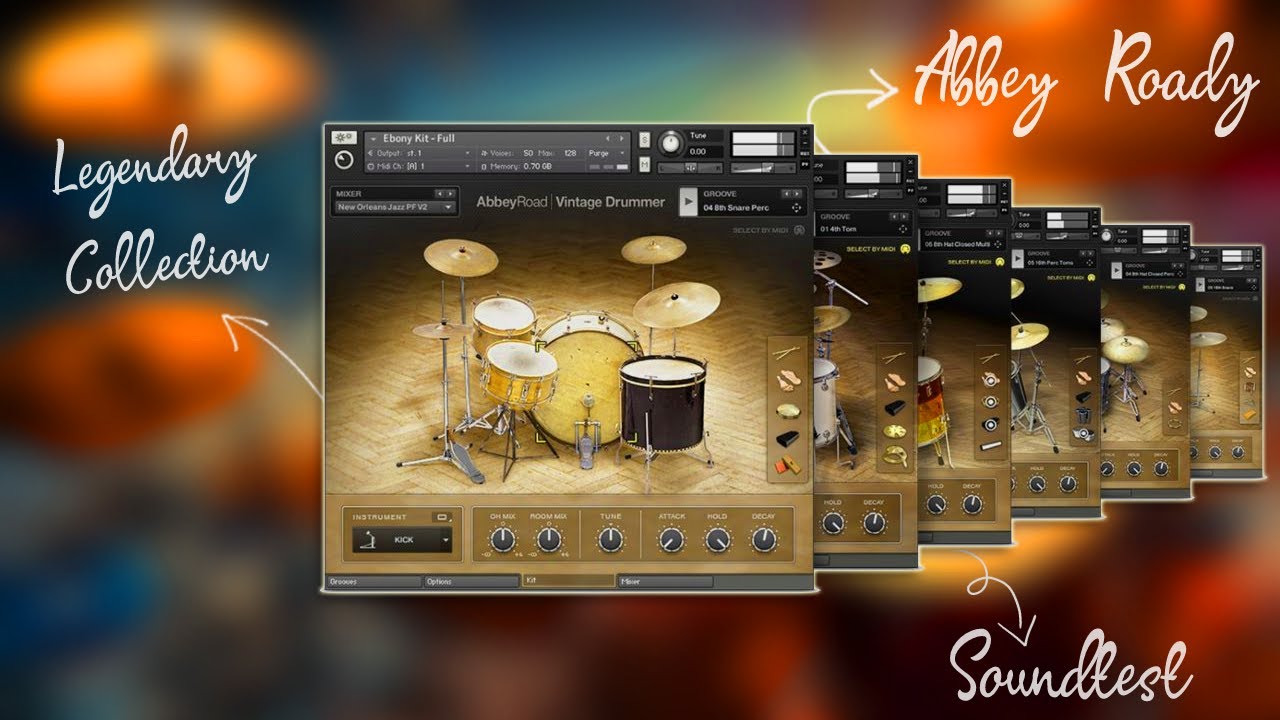Select sticks icon in the 06 8th Hat Closed Multi window

pos(990,357)
